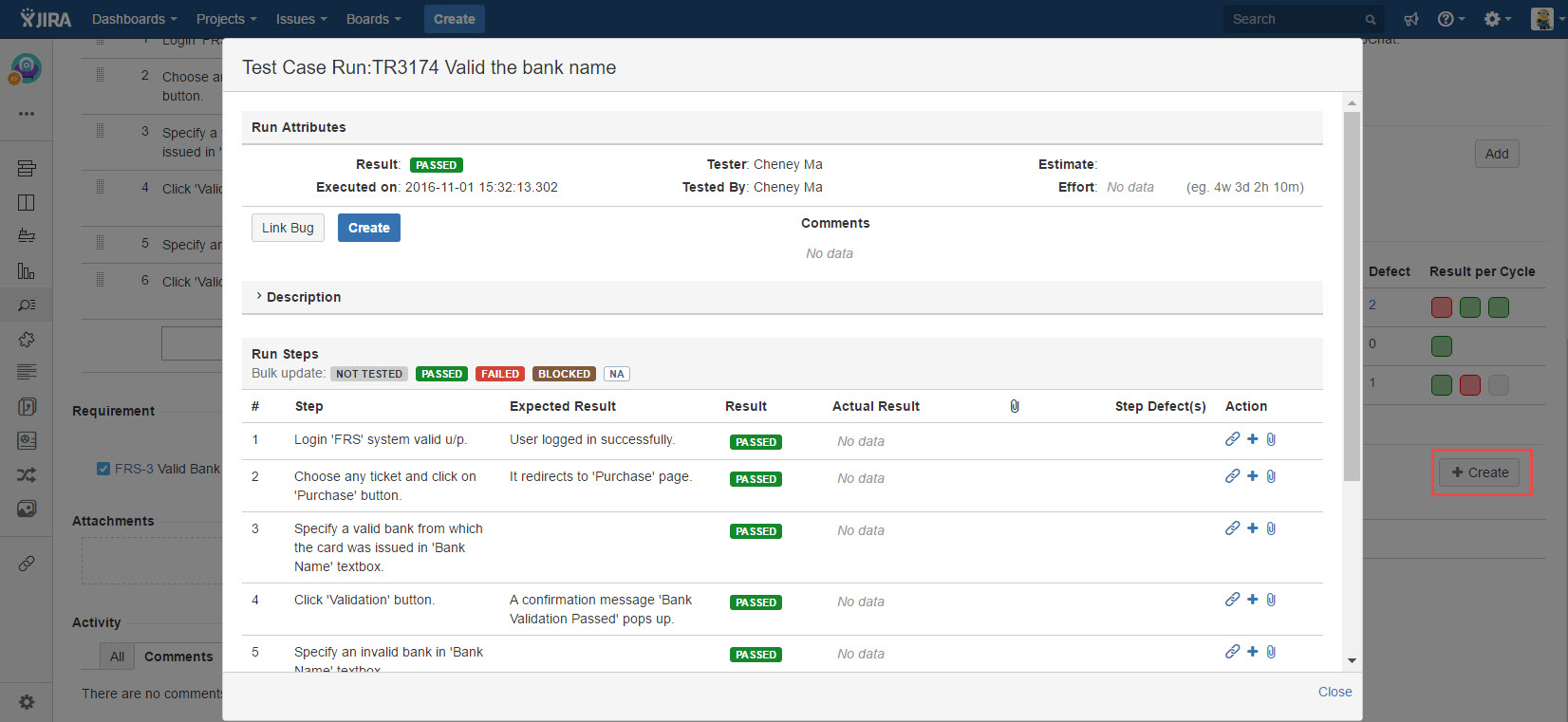The height and width of the screenshot is (722, 1568).
Task: Open the Issues dropdown menu
Action: pyautogui.click(x=301, y=19)
